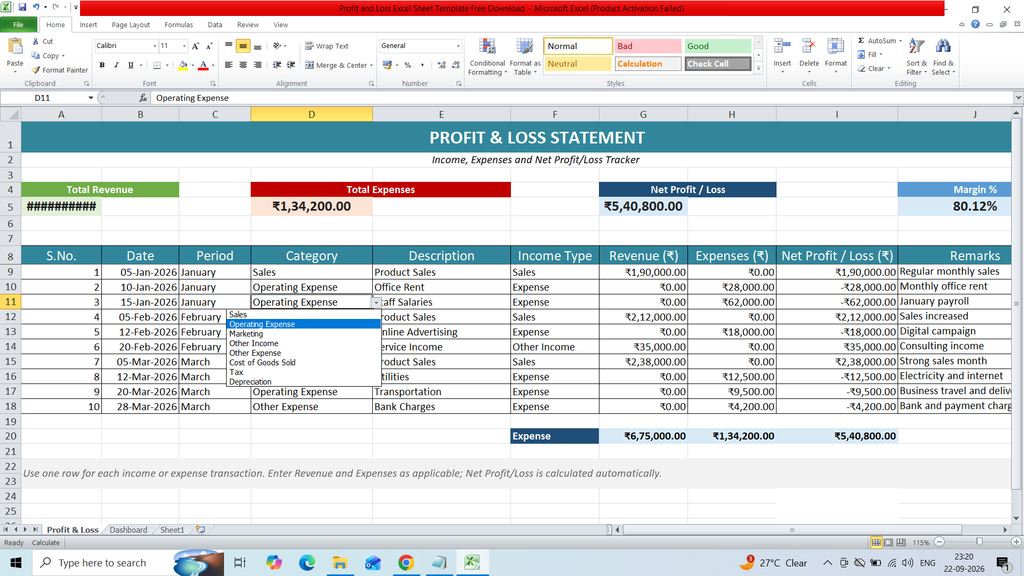The width and height of the screenshot is (1024, 576).
Task: Open Format as Table gallery
Action: [x=524, y=57]
